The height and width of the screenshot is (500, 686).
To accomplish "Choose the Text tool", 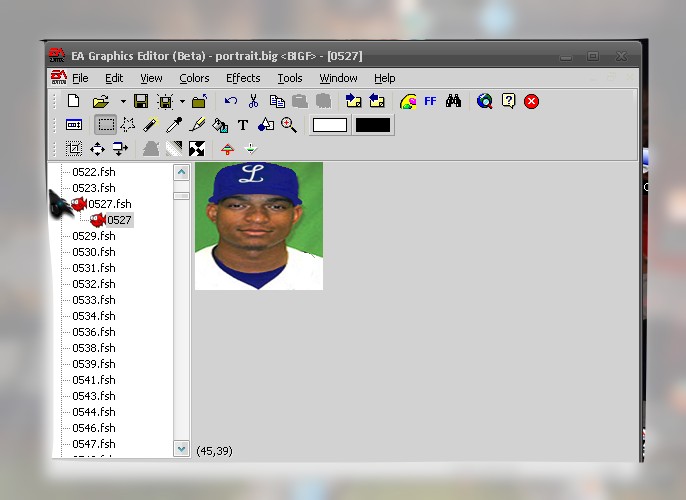I will (x=243, y=125).
